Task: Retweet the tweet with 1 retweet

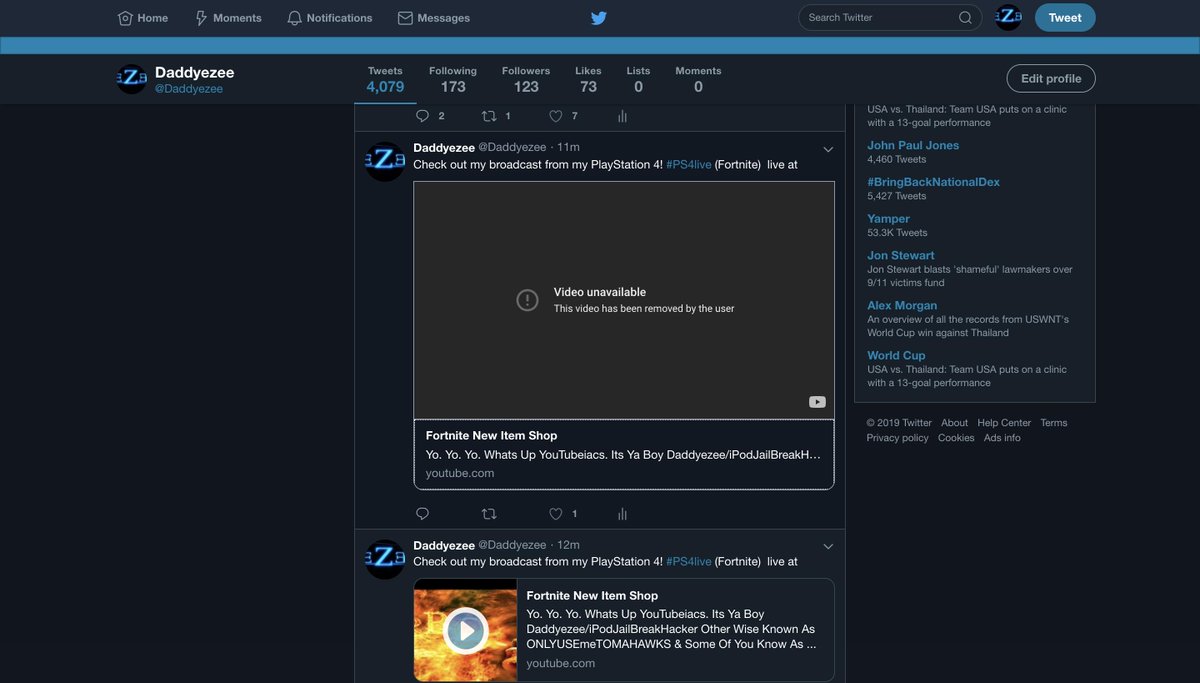Action: 489,116
